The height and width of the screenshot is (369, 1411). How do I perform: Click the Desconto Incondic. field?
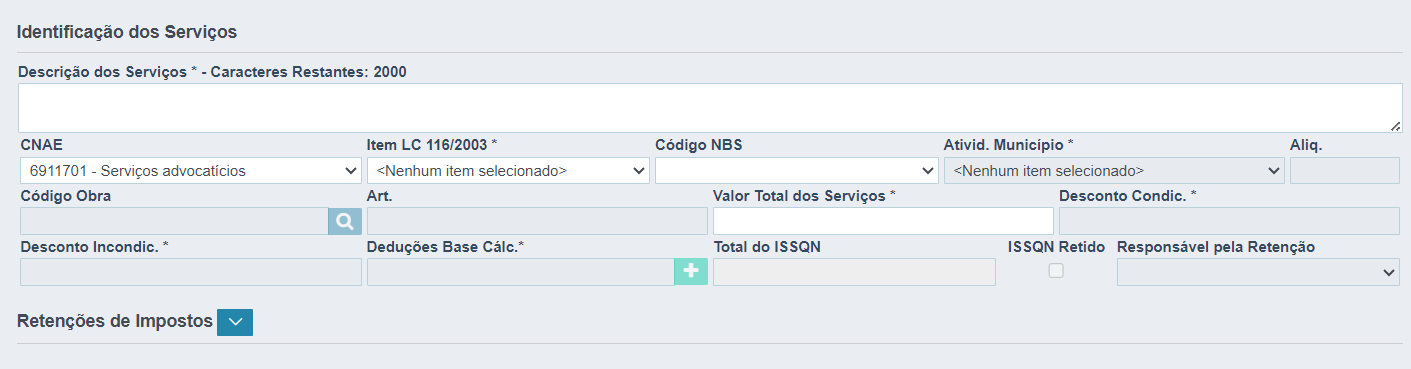coord(190,272)
